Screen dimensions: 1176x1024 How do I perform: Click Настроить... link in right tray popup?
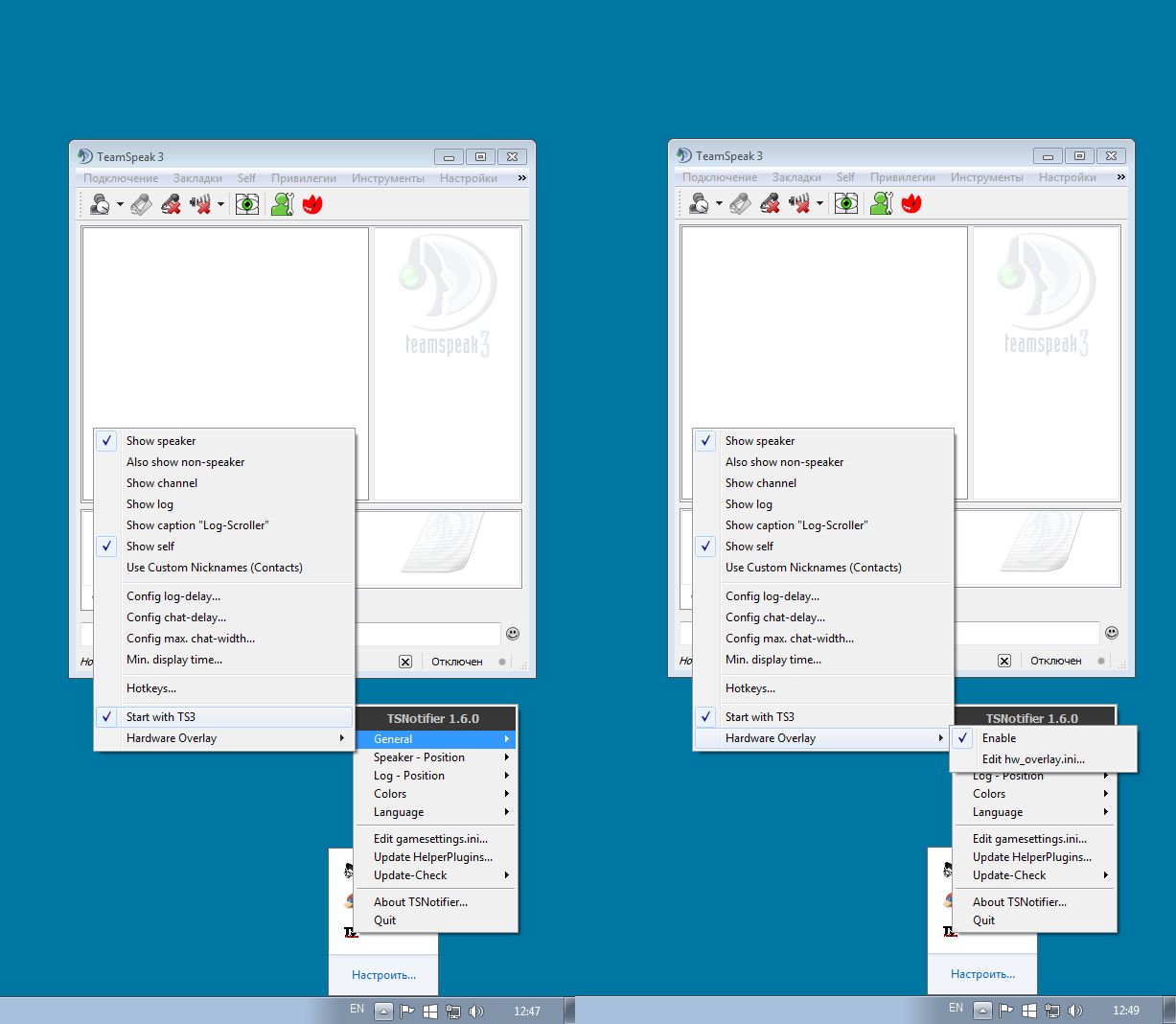(982, 974)
